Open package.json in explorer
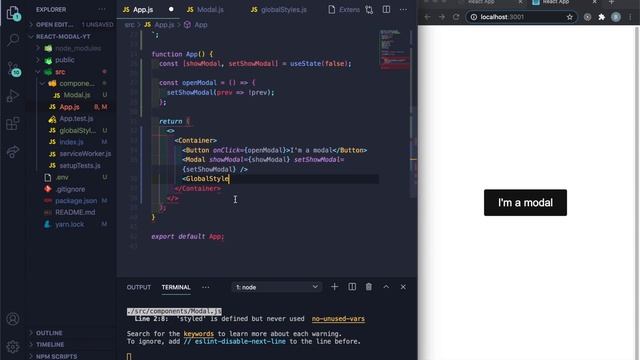This screenshot has height=360, width=640. 72,201
